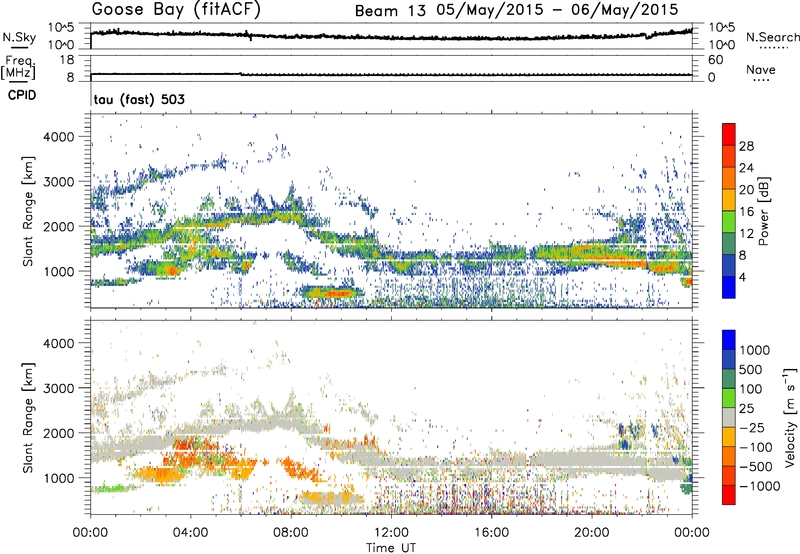Click the red top segment of Power colorbar
Screen dimensions: 800x554
pos(729,134)
